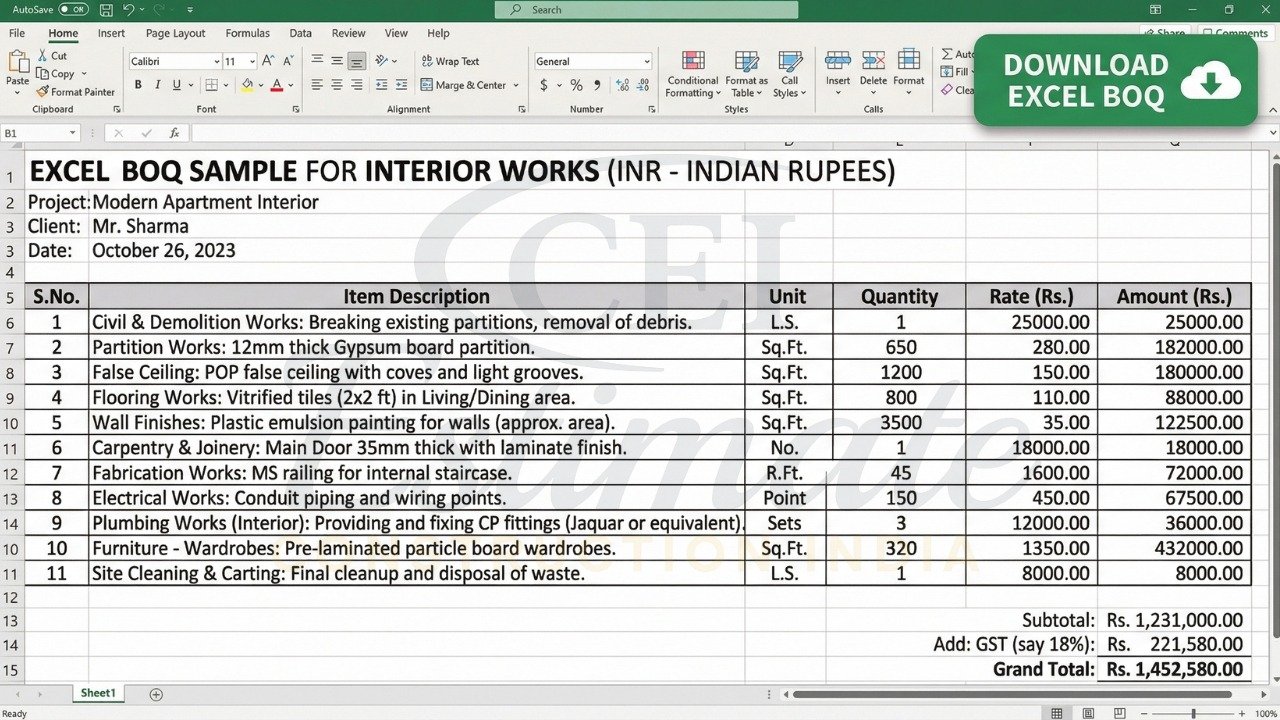Toggle Wrap Text for the cell
Viewport: 1280px width, 720px height.
point(450,61)
